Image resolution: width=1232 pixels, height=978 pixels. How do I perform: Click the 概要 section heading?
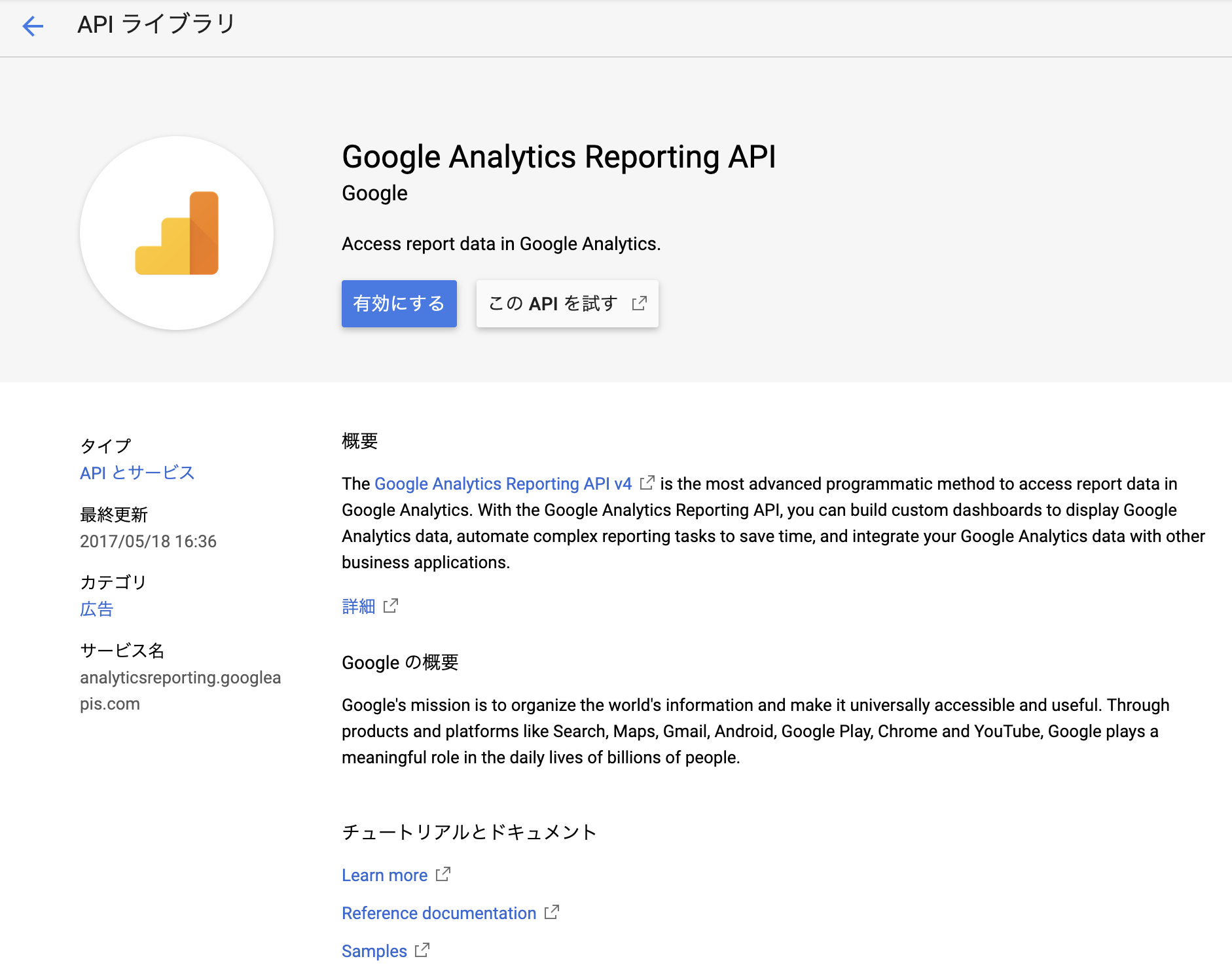pos(360,441)
